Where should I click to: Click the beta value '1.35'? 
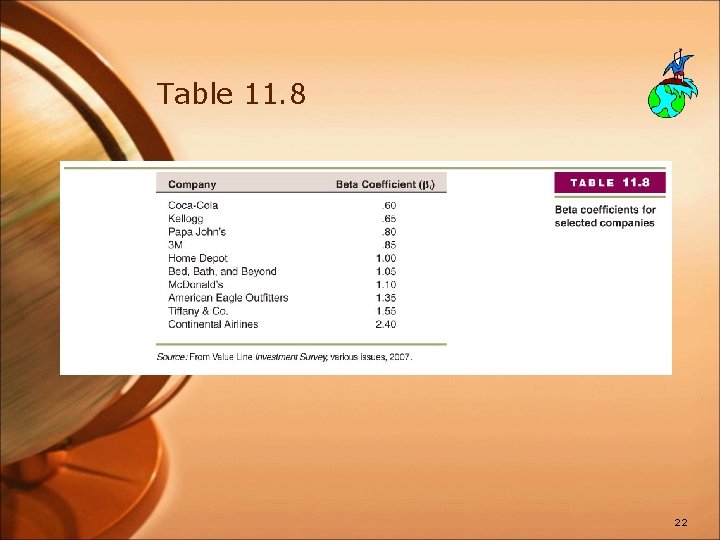(386, 298)
